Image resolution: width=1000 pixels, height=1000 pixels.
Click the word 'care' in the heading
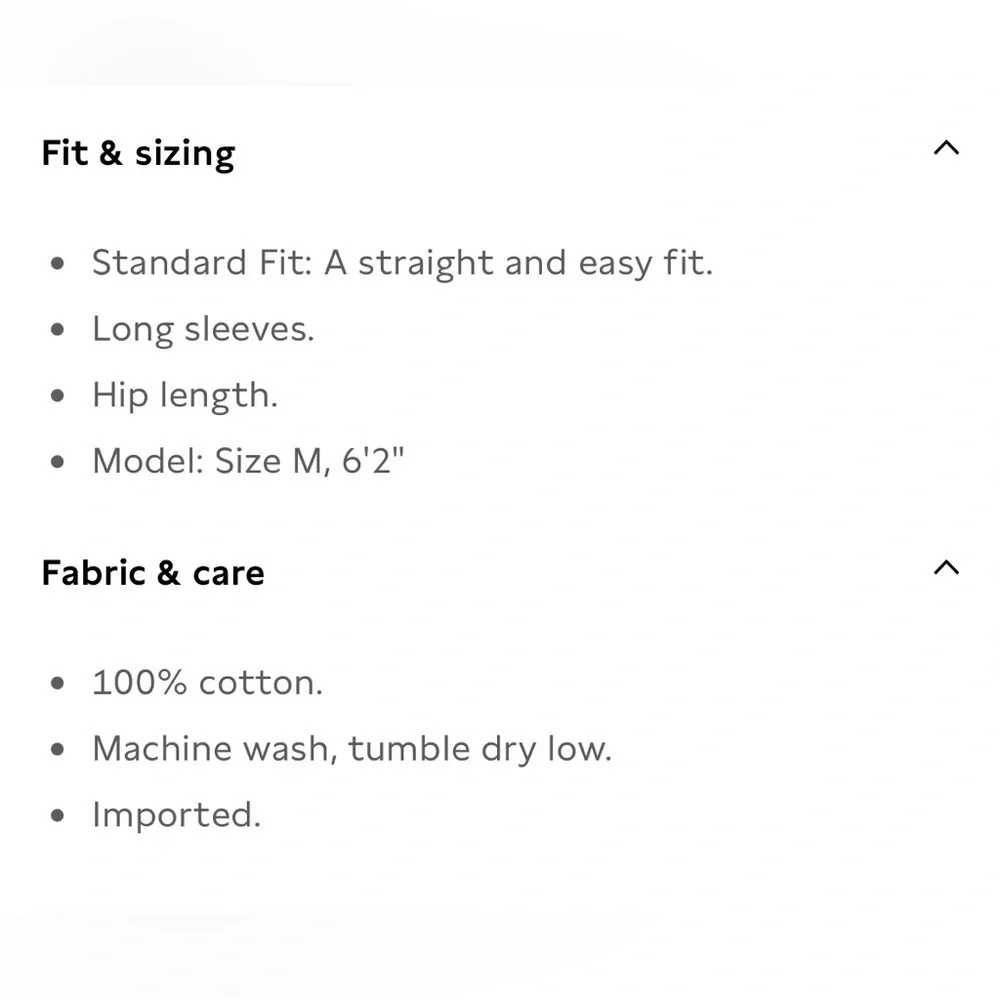228,574
